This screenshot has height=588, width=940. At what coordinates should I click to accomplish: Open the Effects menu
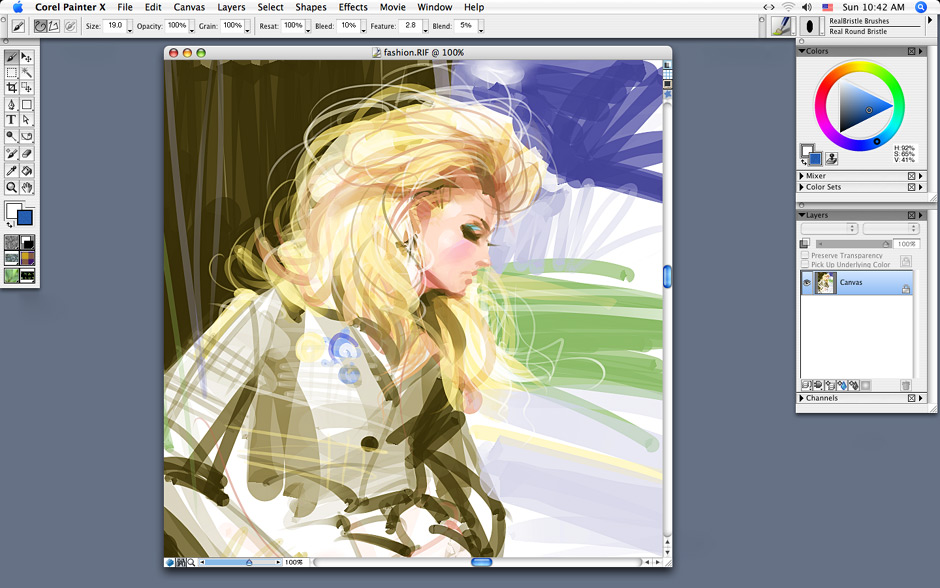tap(353, 7)
